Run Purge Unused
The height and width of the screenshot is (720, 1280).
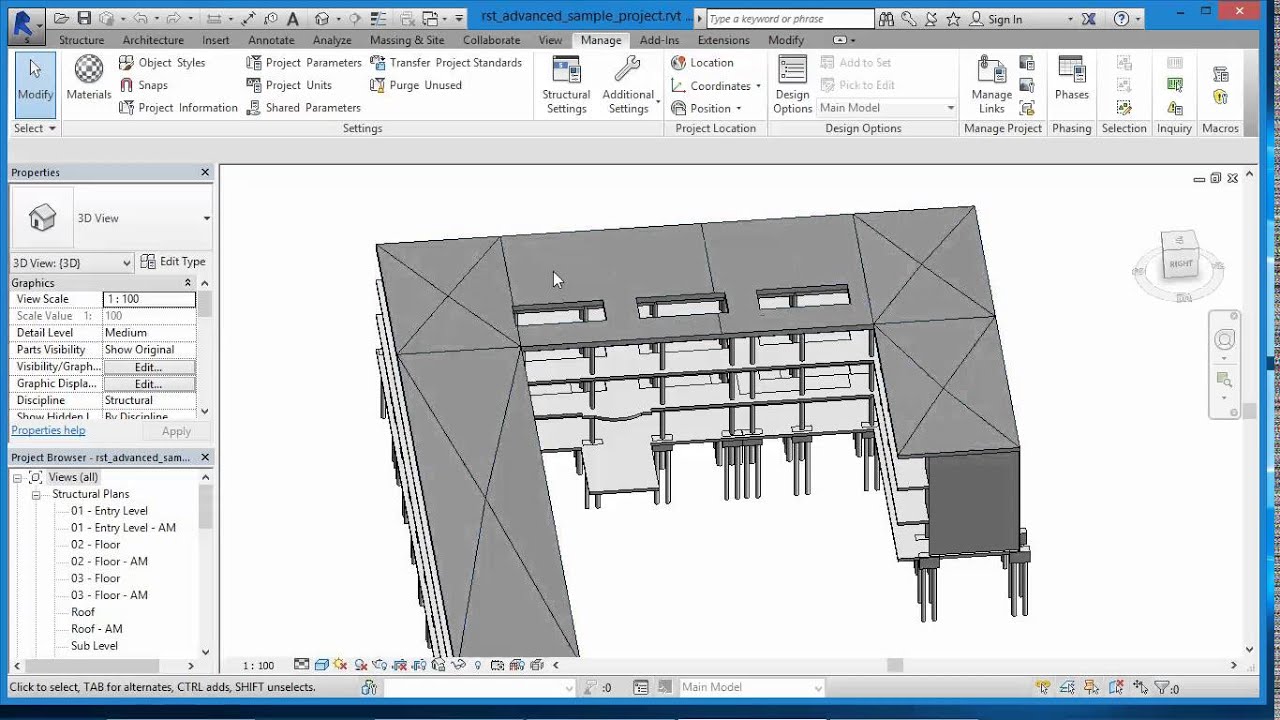(x=416, y=85)
